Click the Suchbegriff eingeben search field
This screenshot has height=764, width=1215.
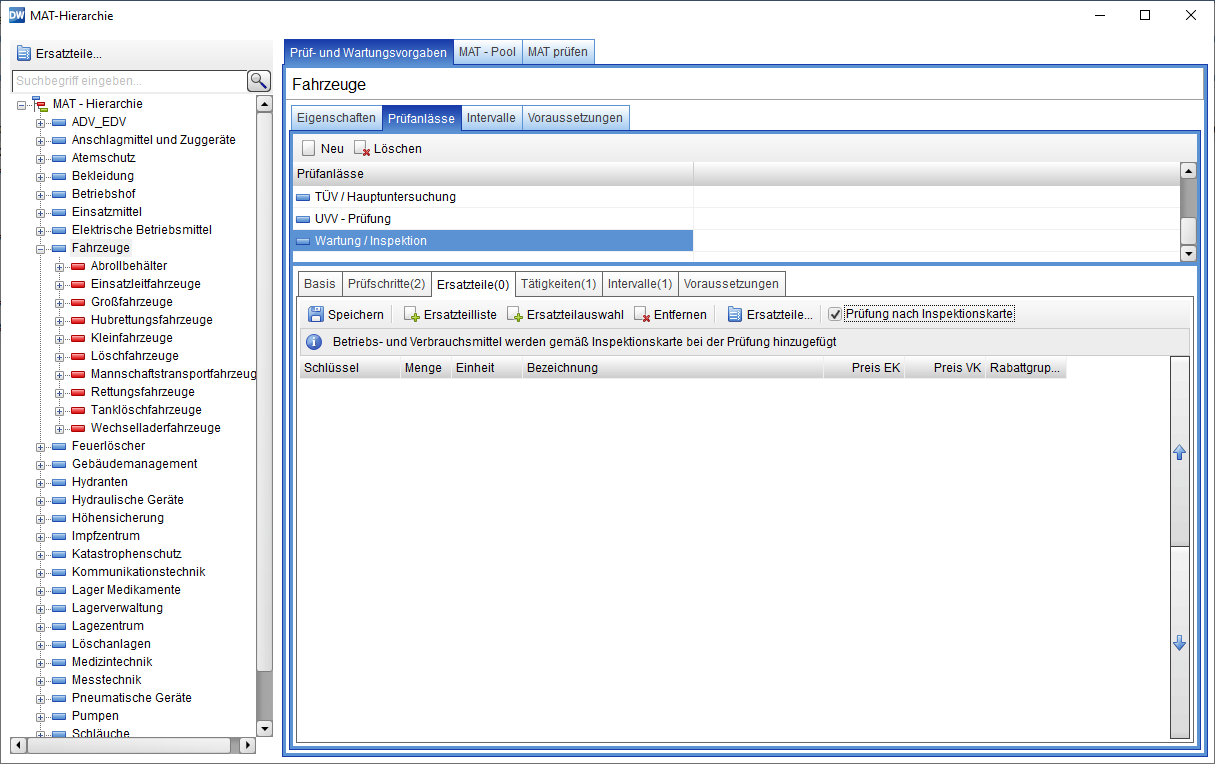point(128,81)
